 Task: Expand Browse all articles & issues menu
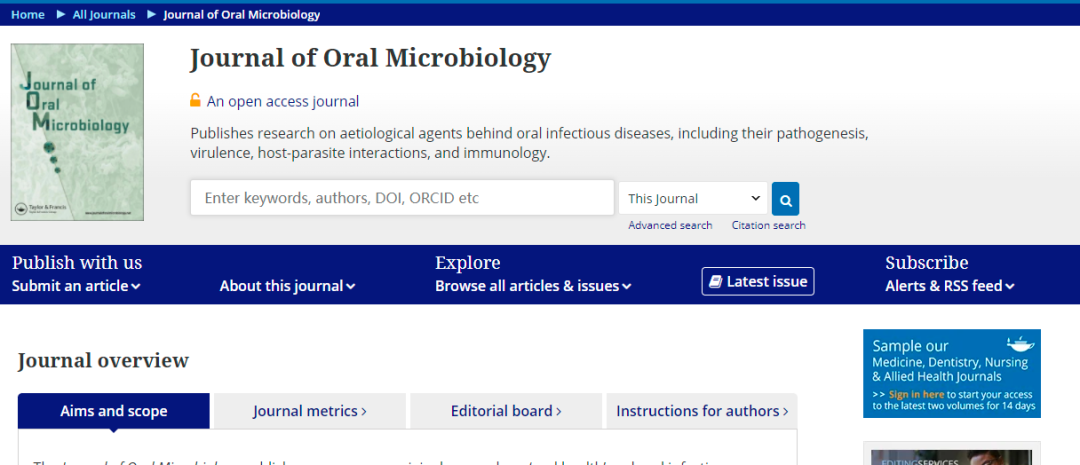533,286
